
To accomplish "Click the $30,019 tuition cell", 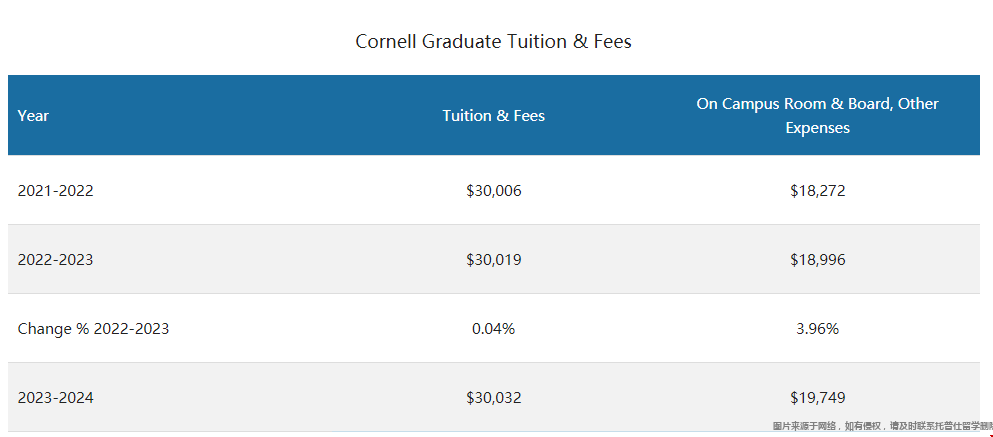I will (x=493, y=260).
